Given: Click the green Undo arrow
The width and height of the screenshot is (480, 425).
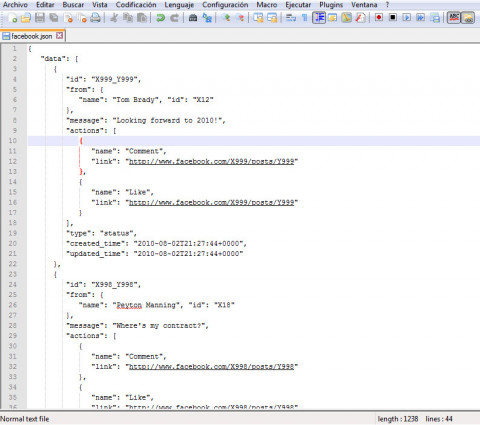Looking at the screenshot, I should [x=161, y=18].
